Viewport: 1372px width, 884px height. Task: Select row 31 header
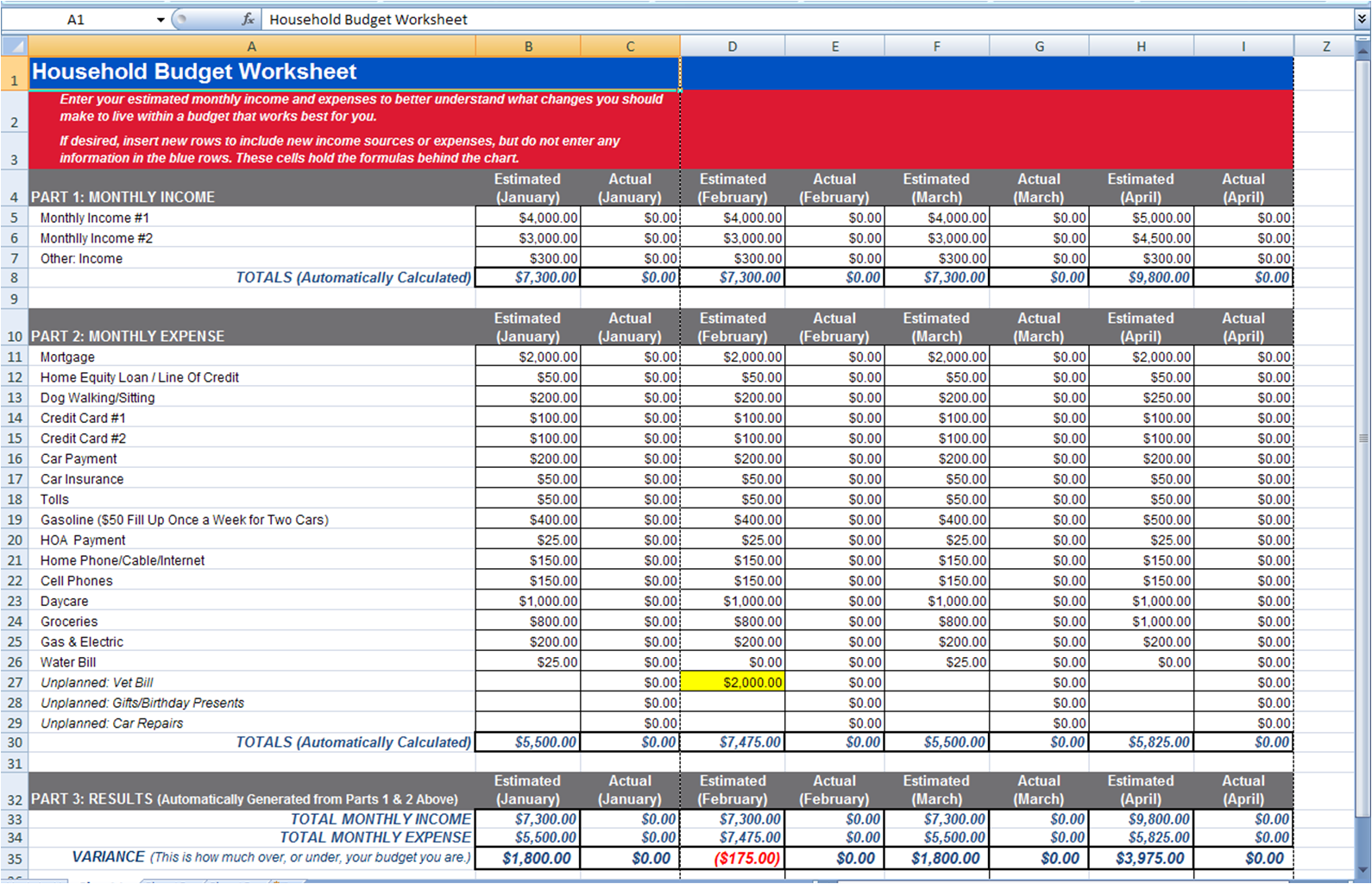[x=15, y=763]
